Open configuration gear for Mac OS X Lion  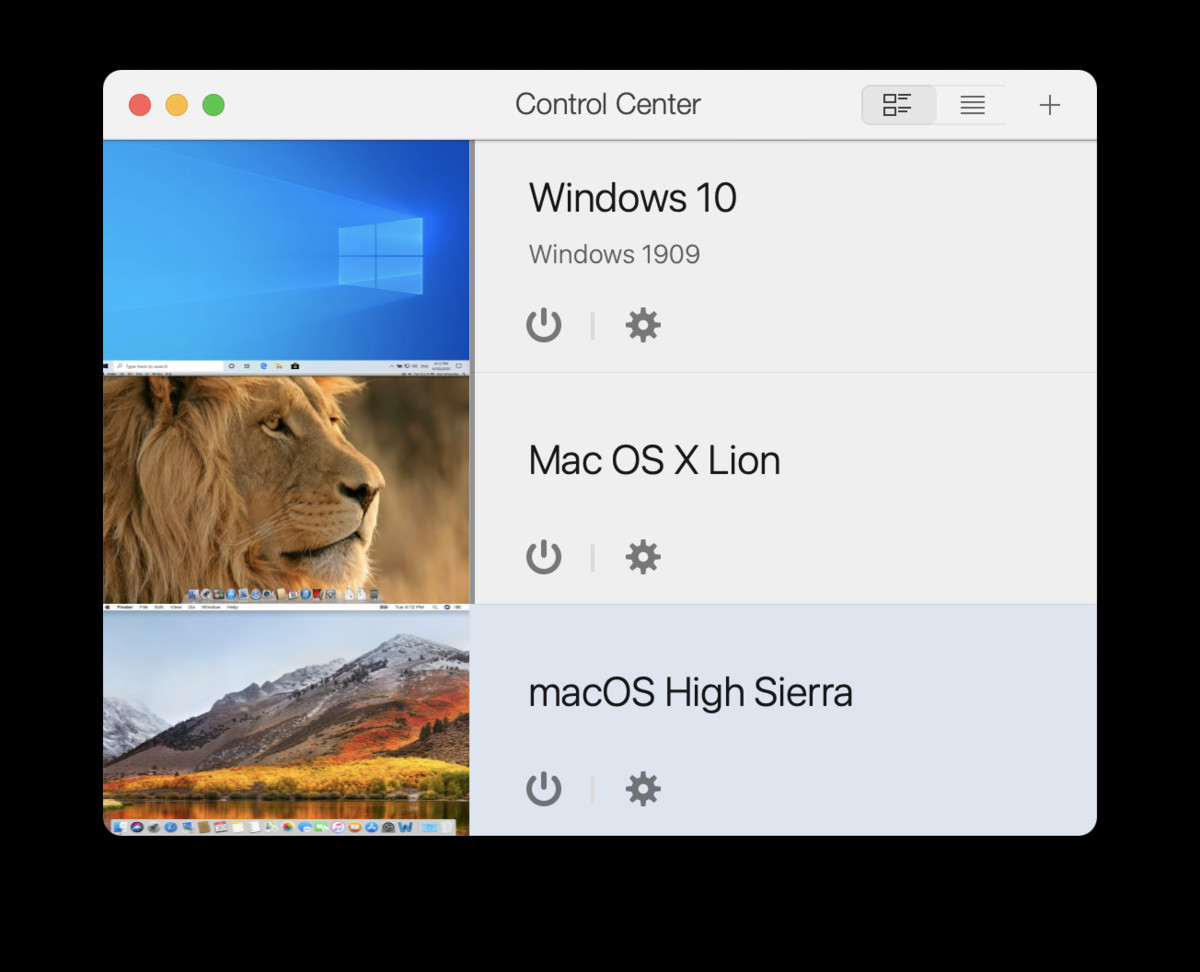click(643, 557)
